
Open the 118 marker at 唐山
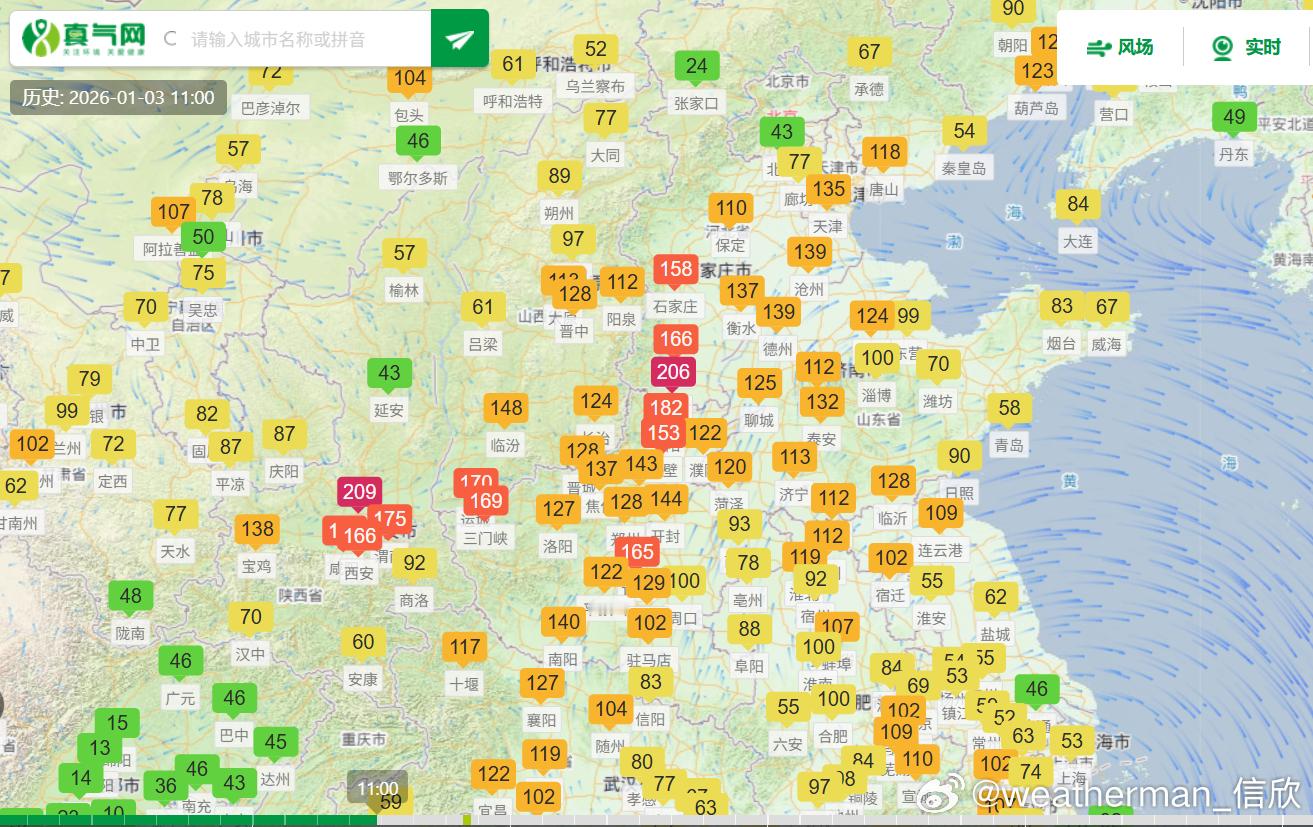pyautogui.click(x=884, y=154)
